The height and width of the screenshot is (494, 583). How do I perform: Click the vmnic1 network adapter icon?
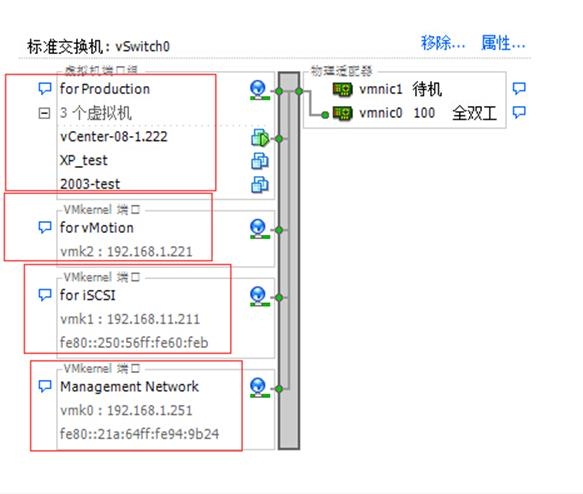tap(342, 90)
